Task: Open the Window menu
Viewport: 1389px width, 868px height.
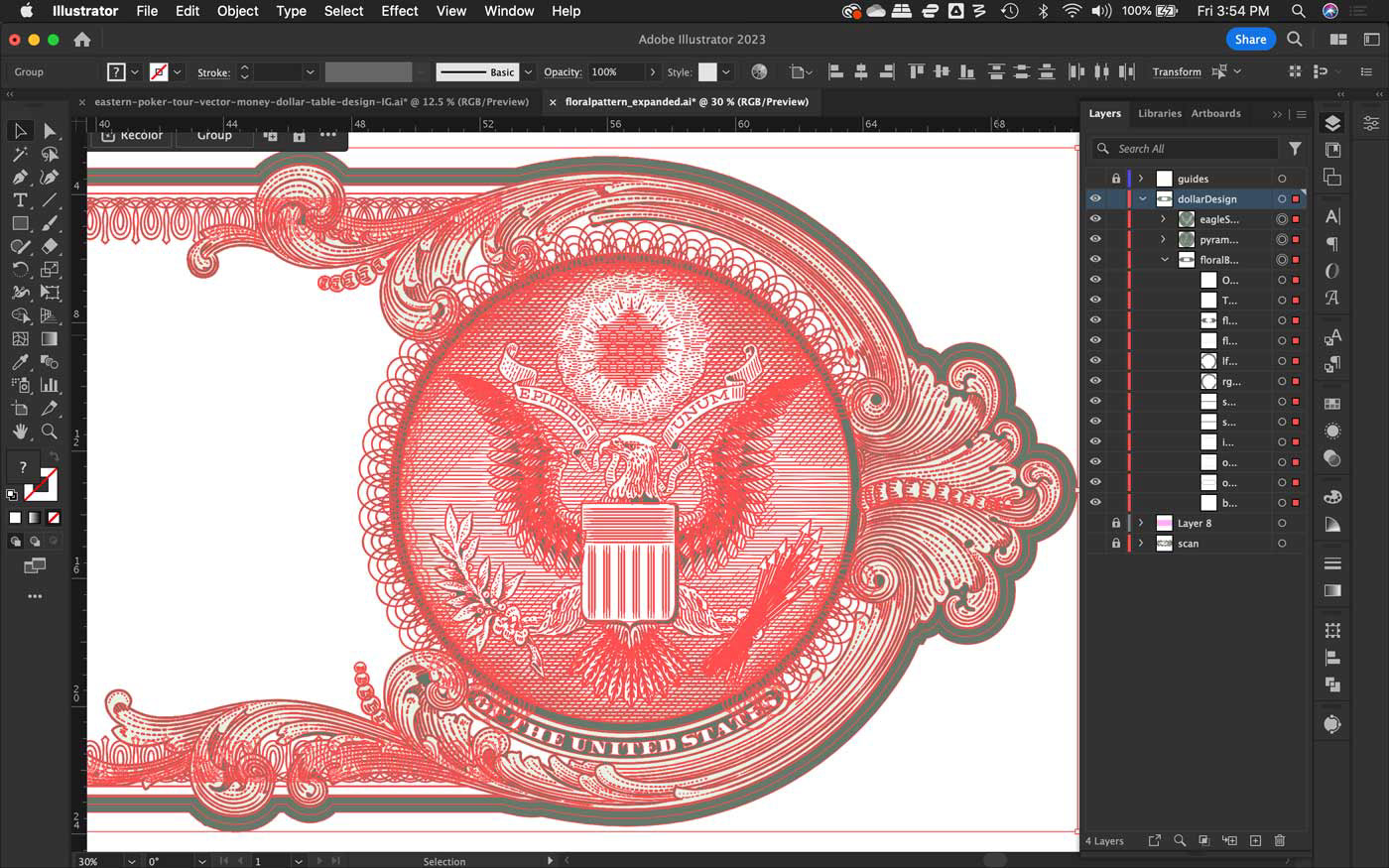Action: pos(509,11)
